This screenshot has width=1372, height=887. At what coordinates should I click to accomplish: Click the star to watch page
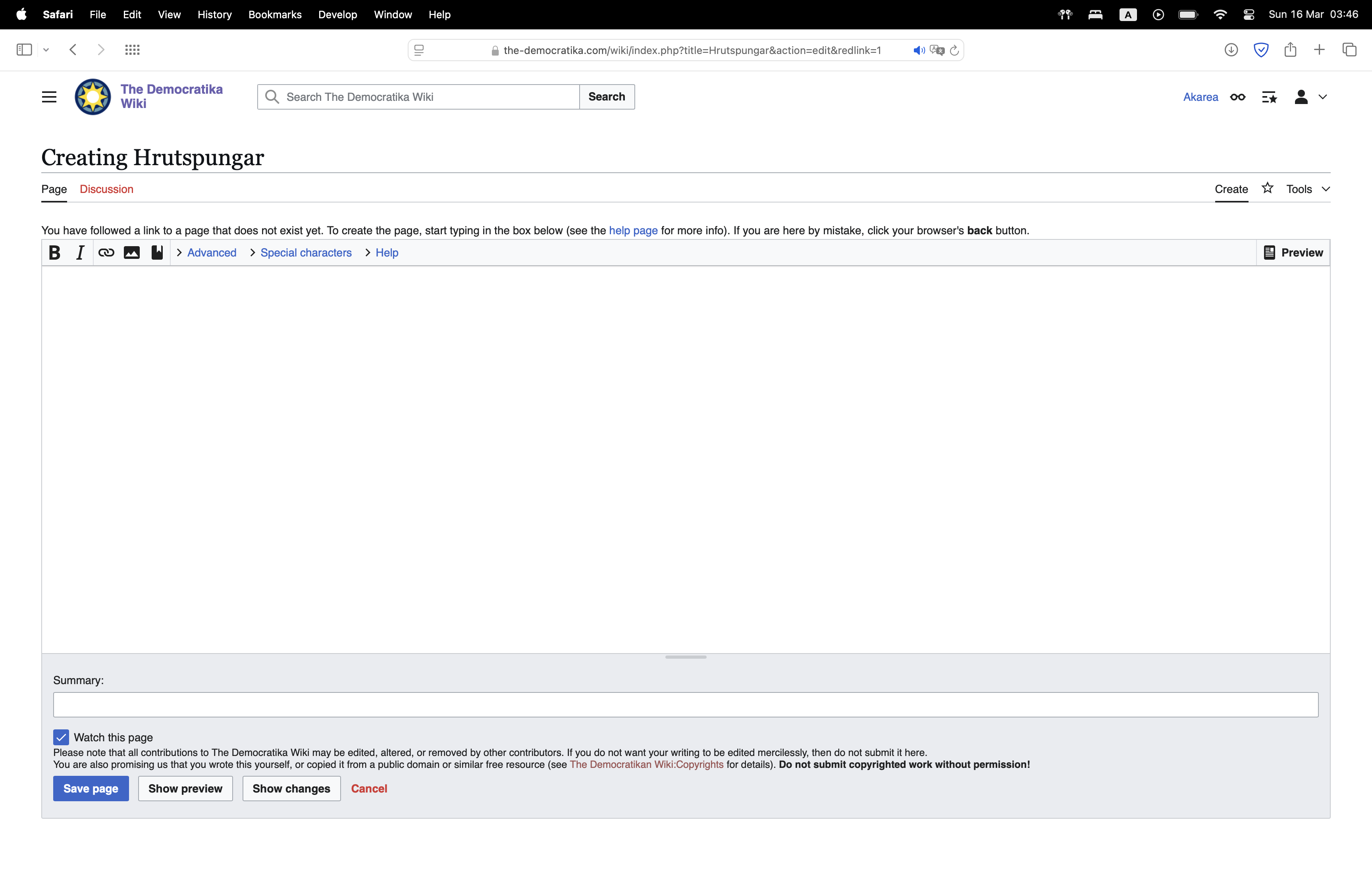(x=1267, y=188)
